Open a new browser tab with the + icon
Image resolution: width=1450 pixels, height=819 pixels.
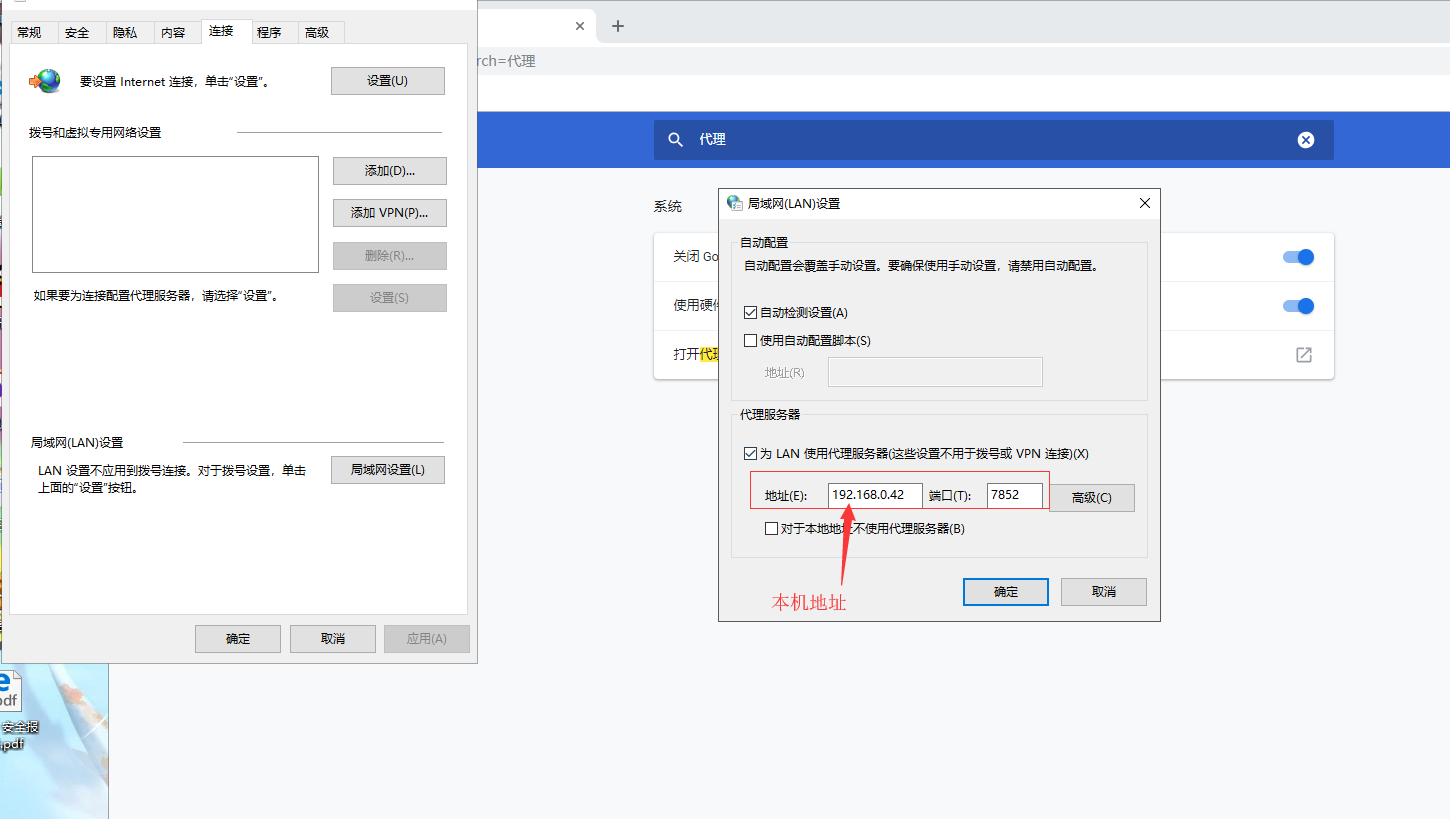tap(618, 25)
